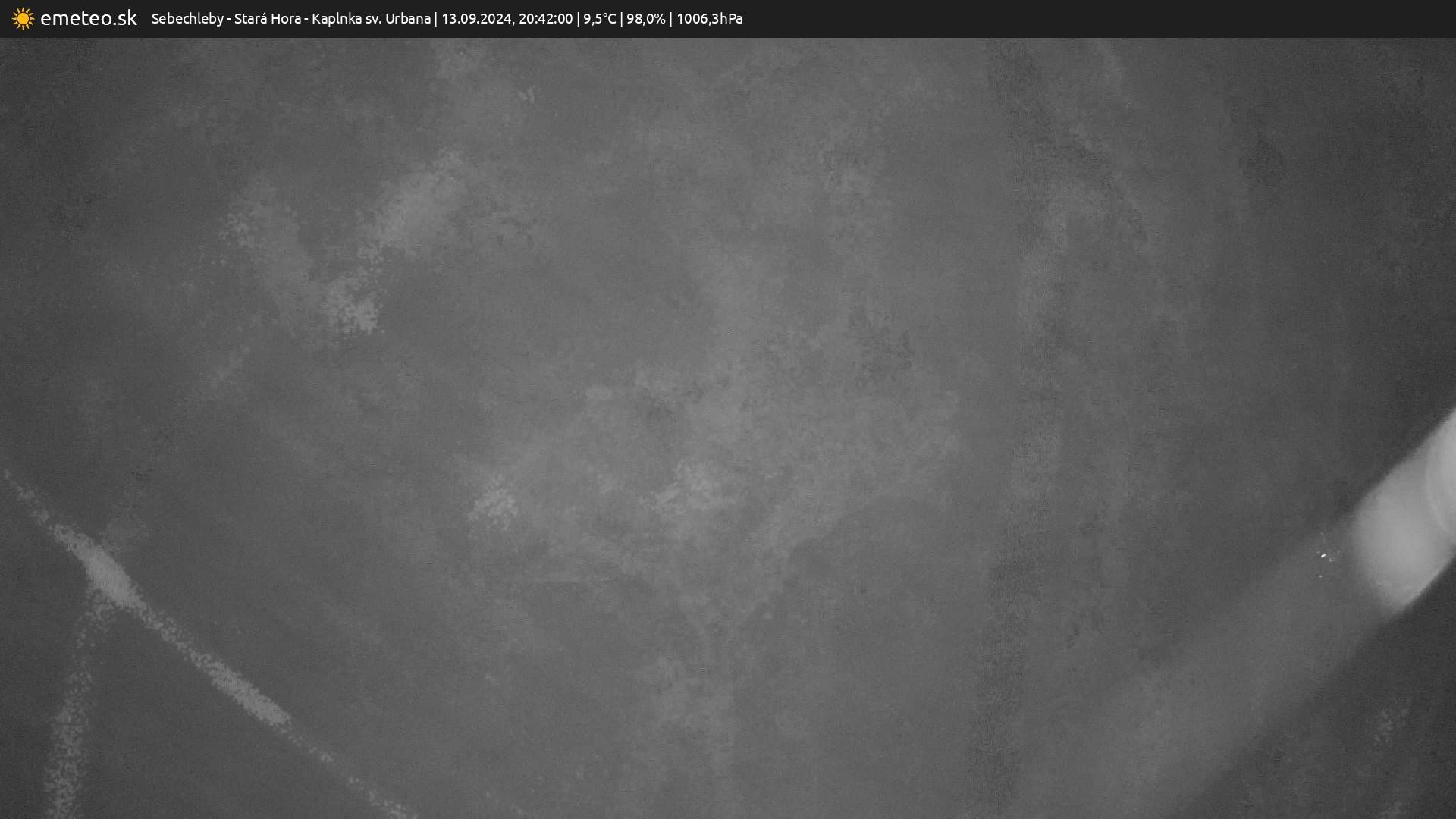Click the Kaplnka sv. Urbana title

pos(371,18)
